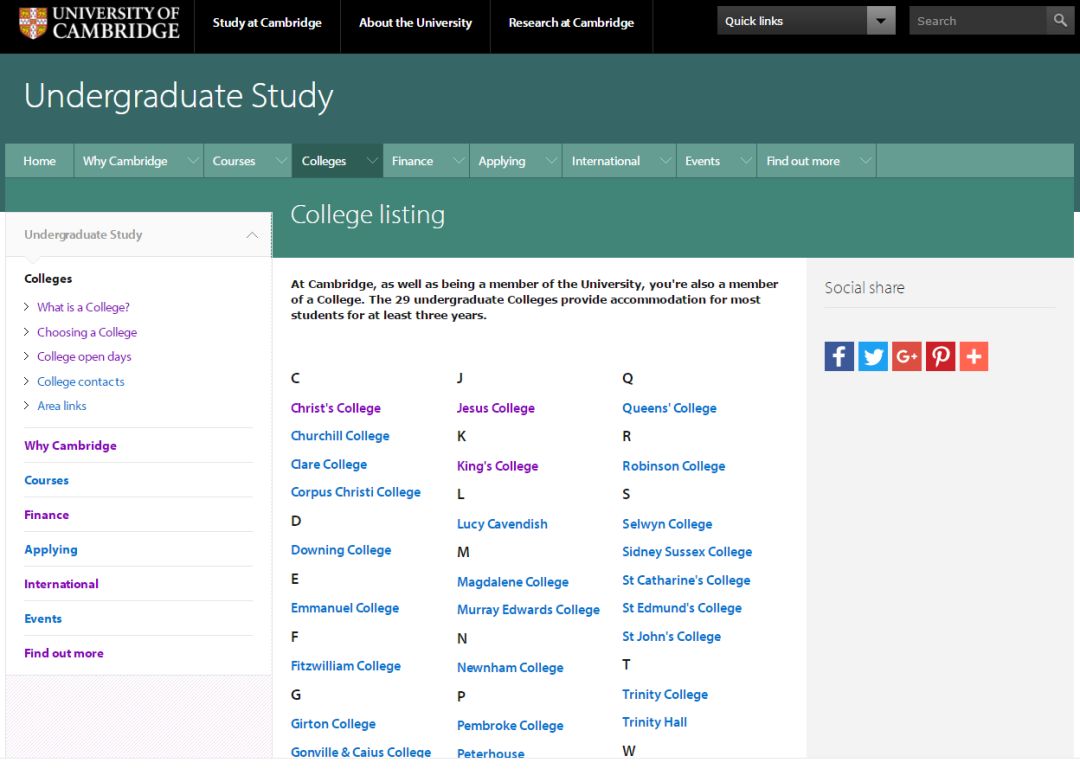Open the Jesus College link

(x=496, y=408)
